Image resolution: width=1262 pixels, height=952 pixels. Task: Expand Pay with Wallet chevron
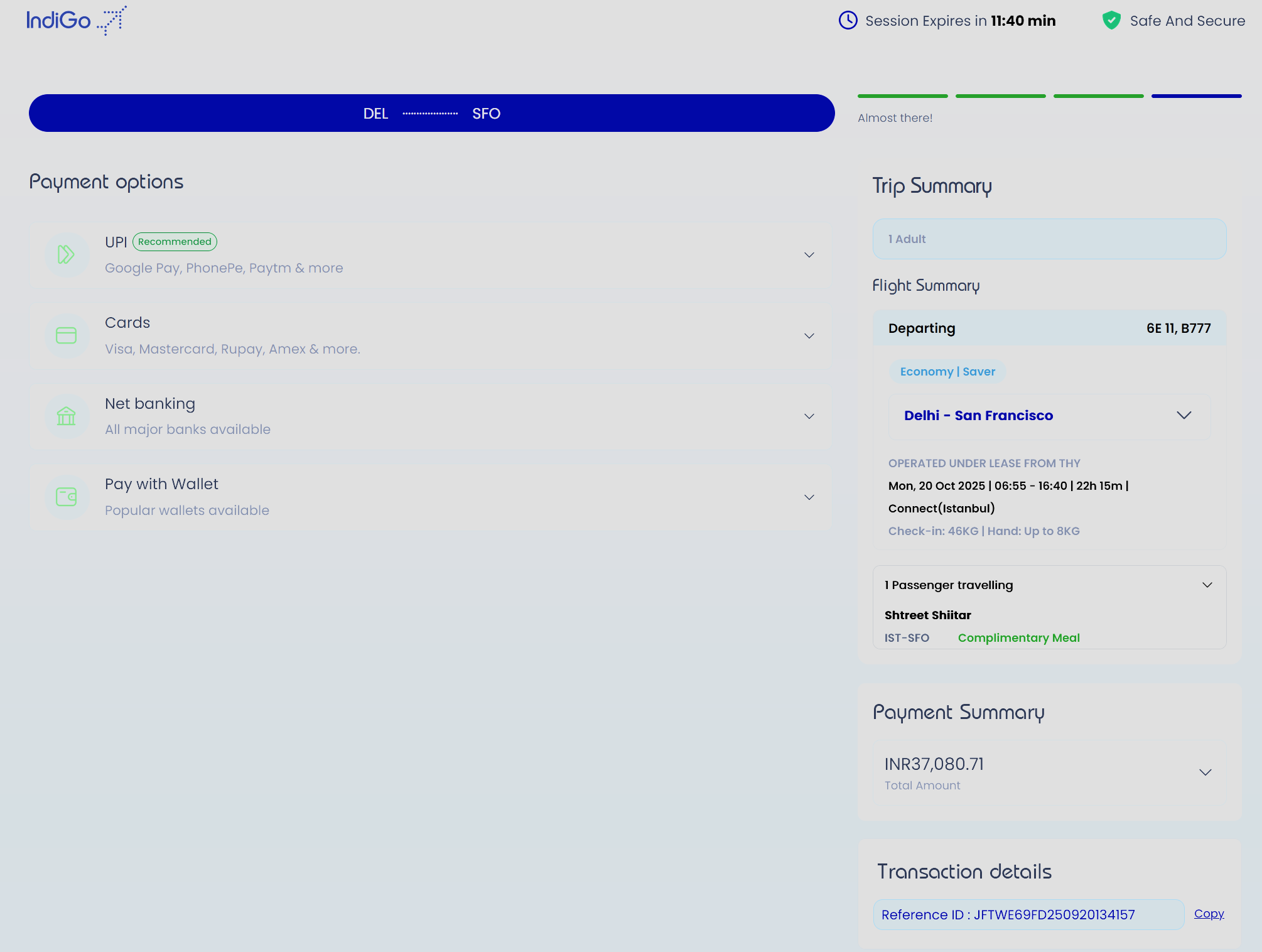pos(809,497)
